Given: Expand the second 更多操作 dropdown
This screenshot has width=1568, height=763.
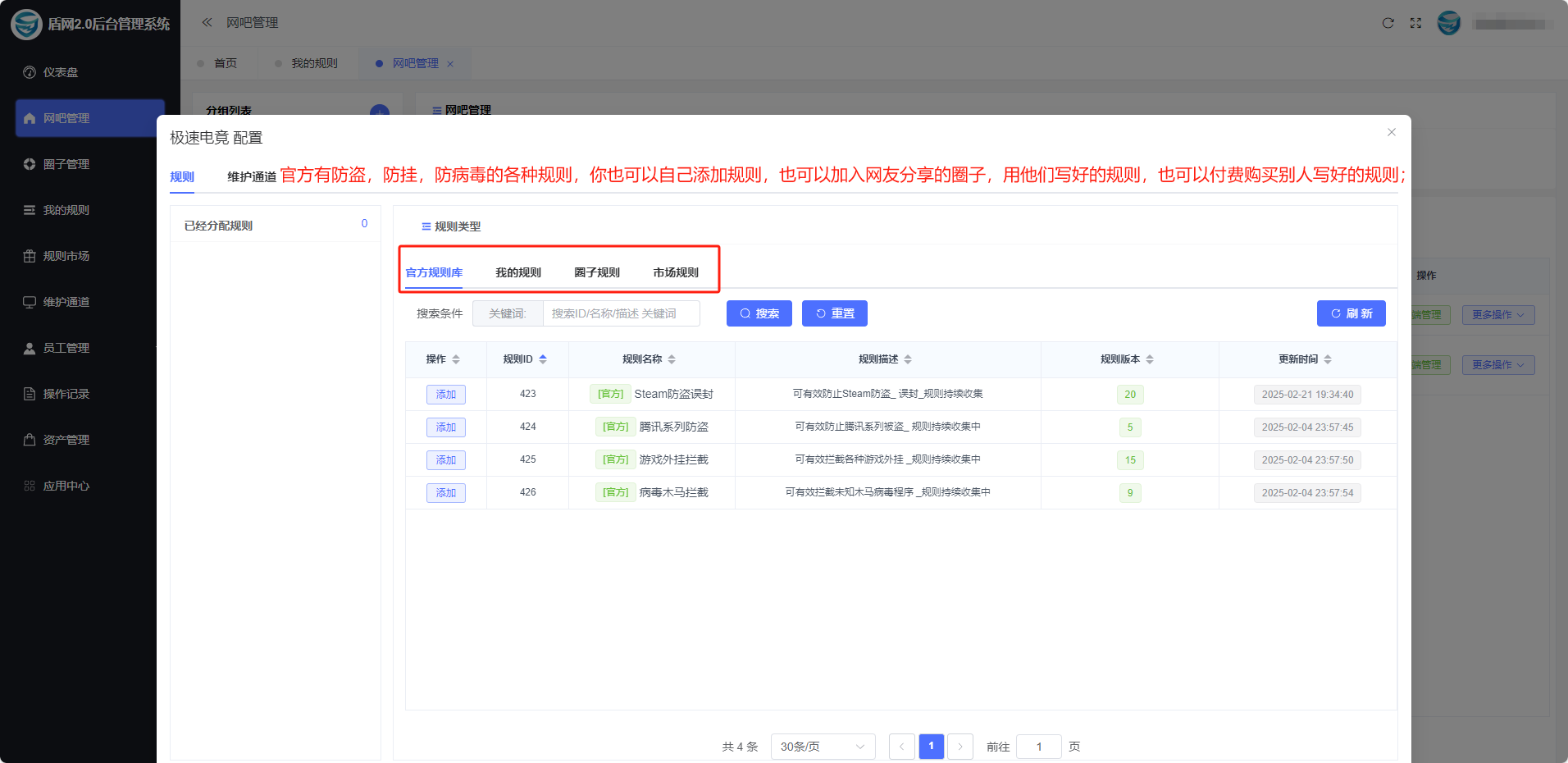Looking at the screenshot, I should pyautogui.click(x=1497, y=365).
